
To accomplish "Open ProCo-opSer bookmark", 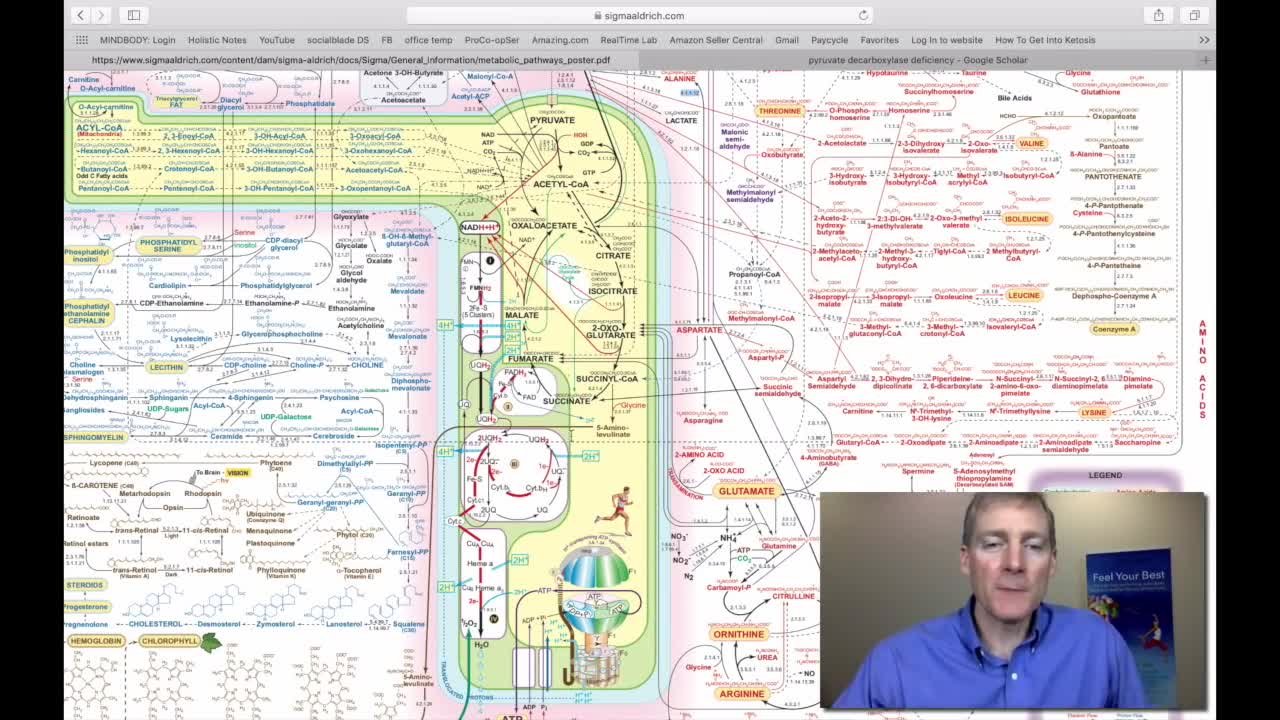I will click(492, 40).
